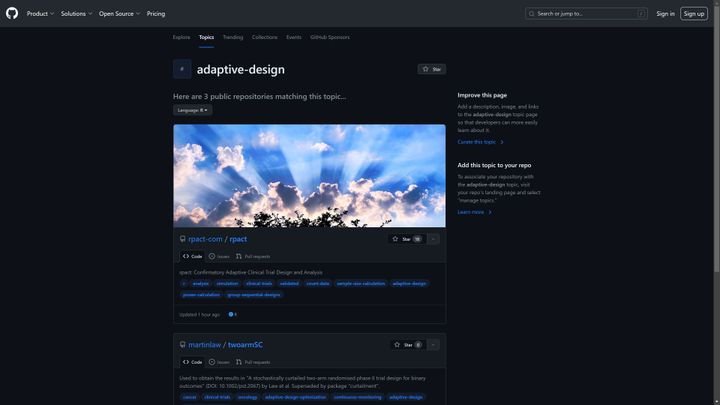Switch to the Explore tab
720x405 pixels.
(181, 37)
